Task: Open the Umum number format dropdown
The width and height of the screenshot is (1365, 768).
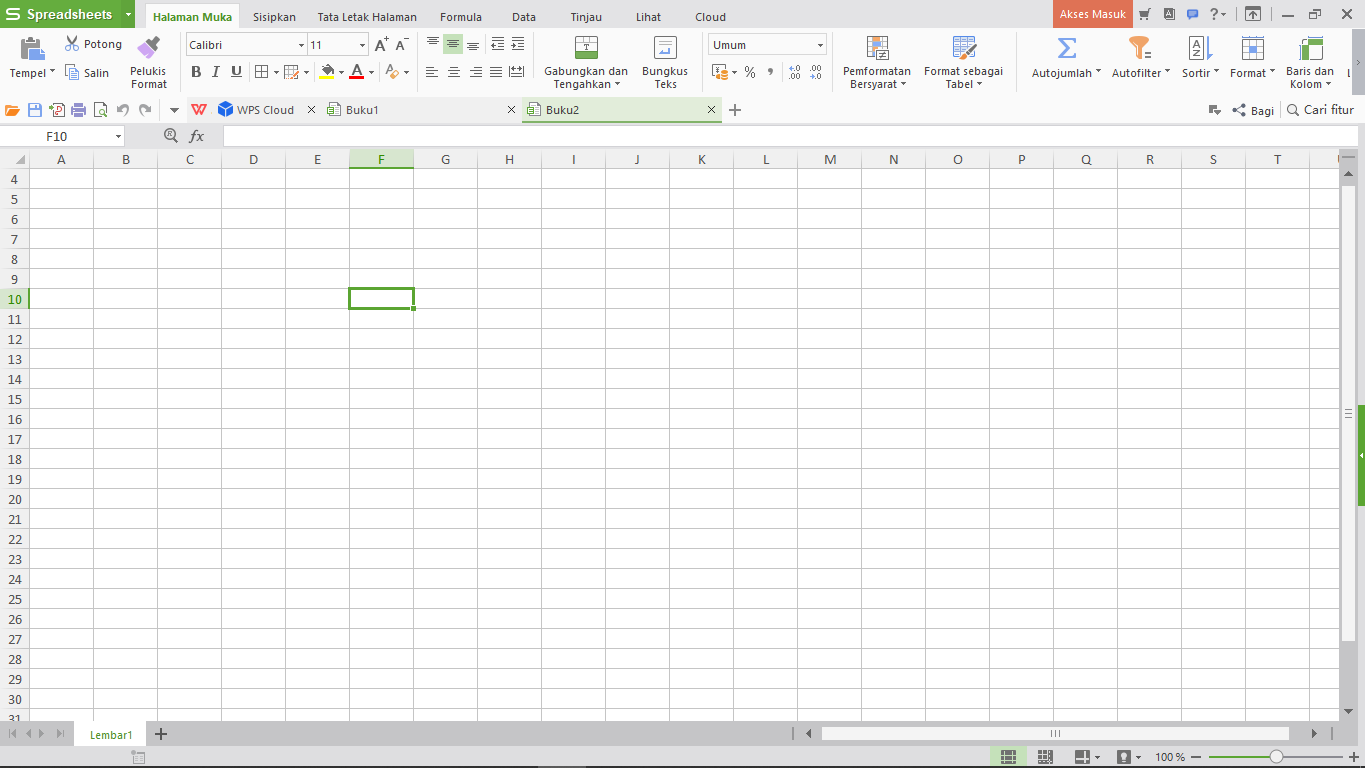Action: [820, 45]
